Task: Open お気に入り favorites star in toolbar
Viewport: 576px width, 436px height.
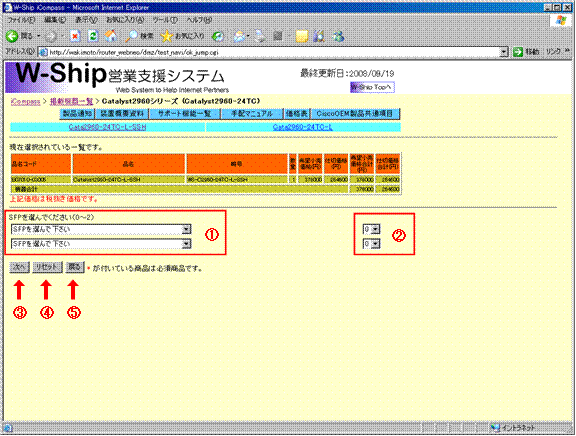Action: 183,36
